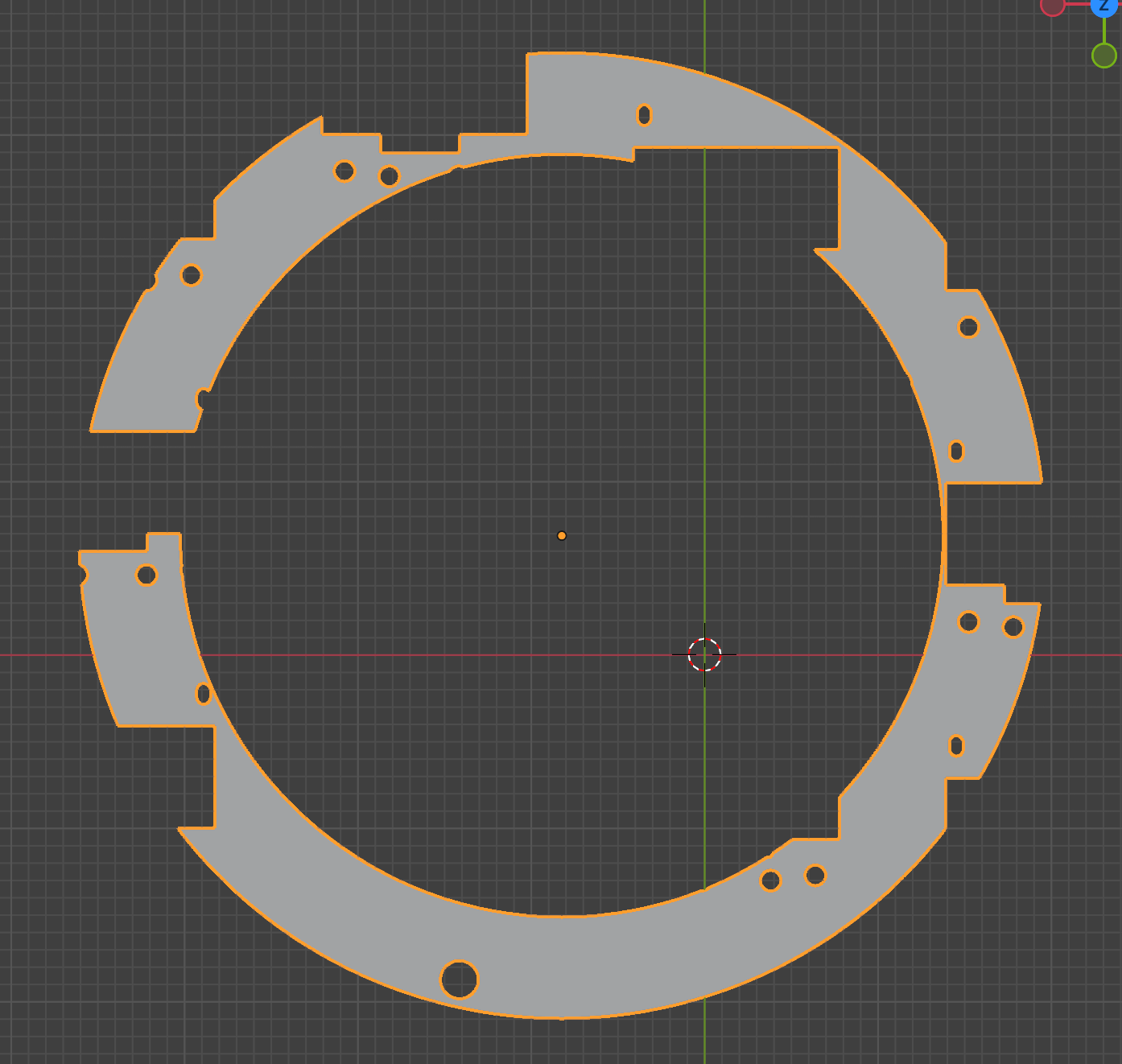Click the red-white dashed 3D cursor
Viewport: 1122px width, 1064px height.
click(x=704, y=654)
